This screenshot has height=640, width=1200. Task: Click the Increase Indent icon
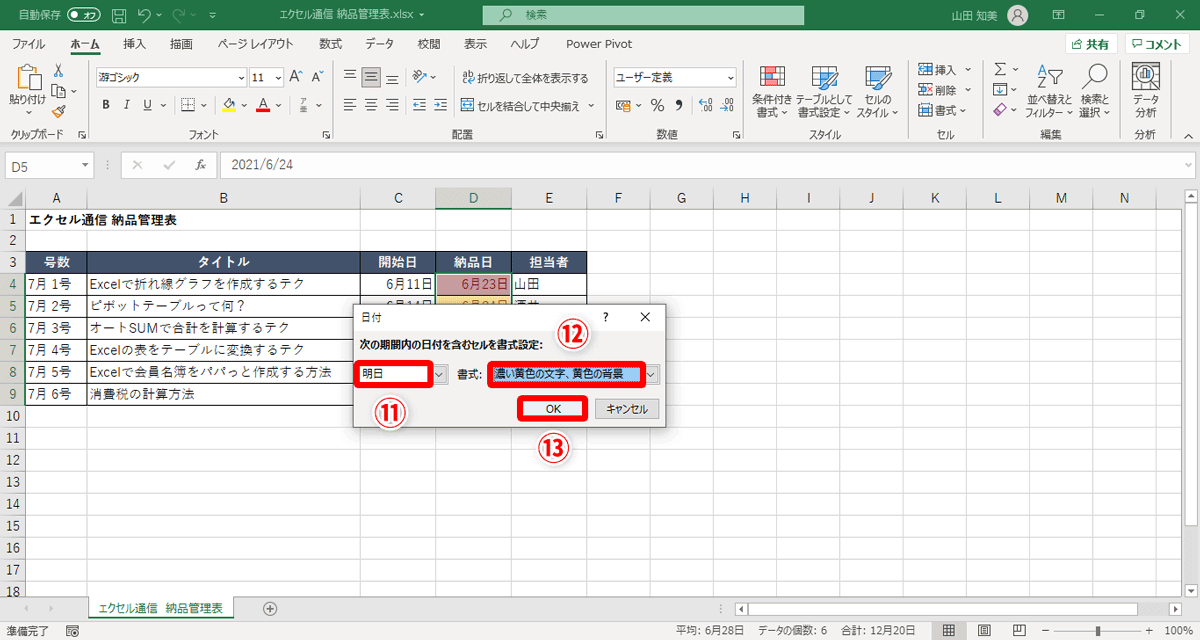440,105
